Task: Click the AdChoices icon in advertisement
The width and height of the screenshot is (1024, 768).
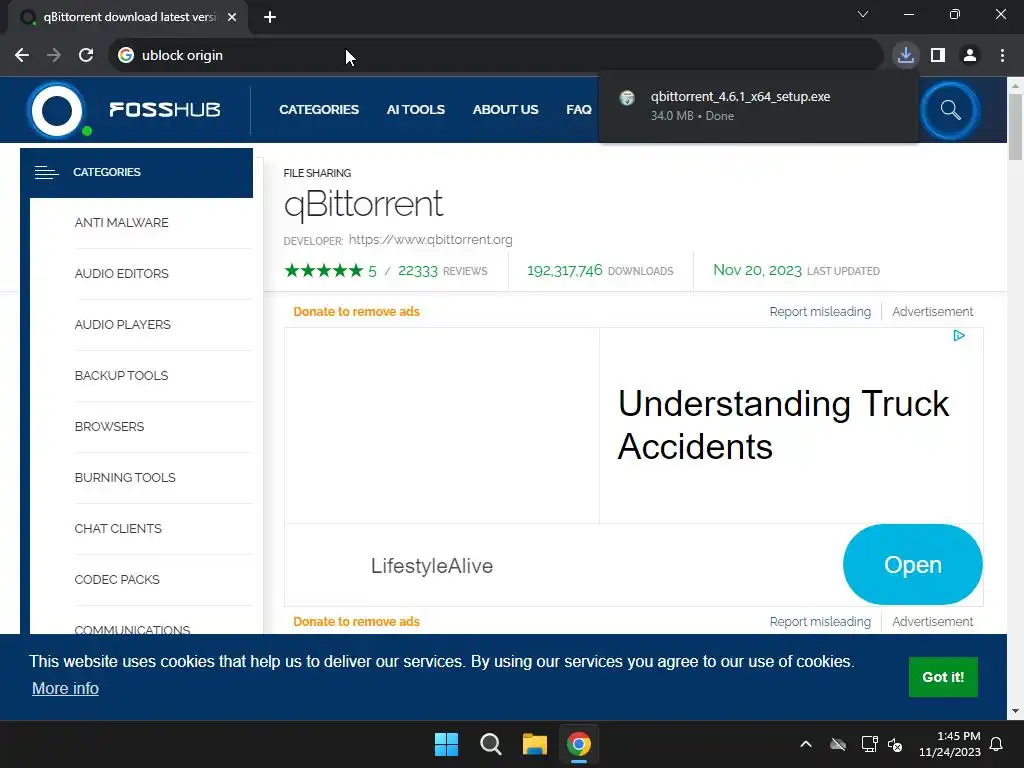Action: tap(959, 336)
